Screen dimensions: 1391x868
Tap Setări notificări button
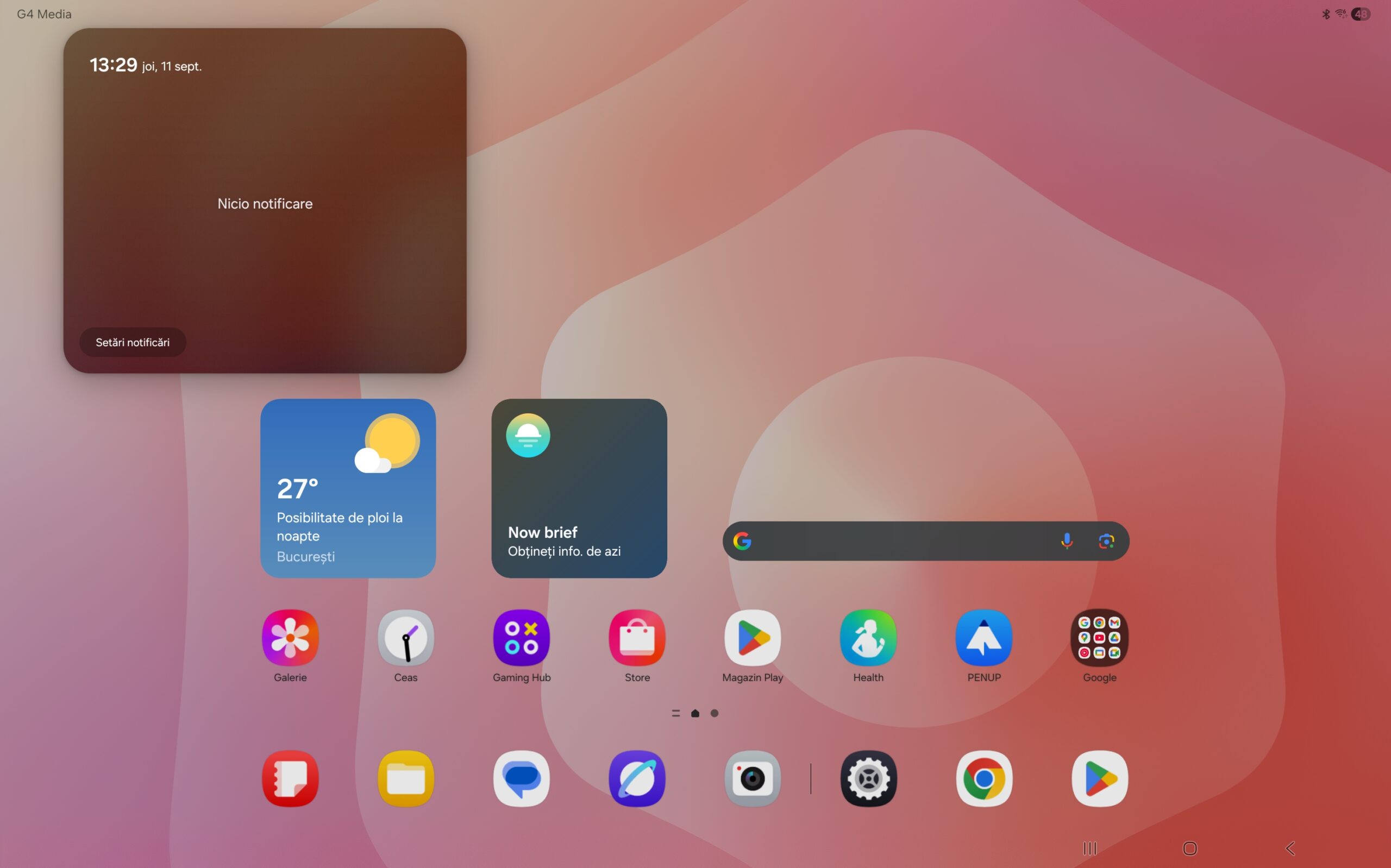pyautogui.click(x=133, y=342)
